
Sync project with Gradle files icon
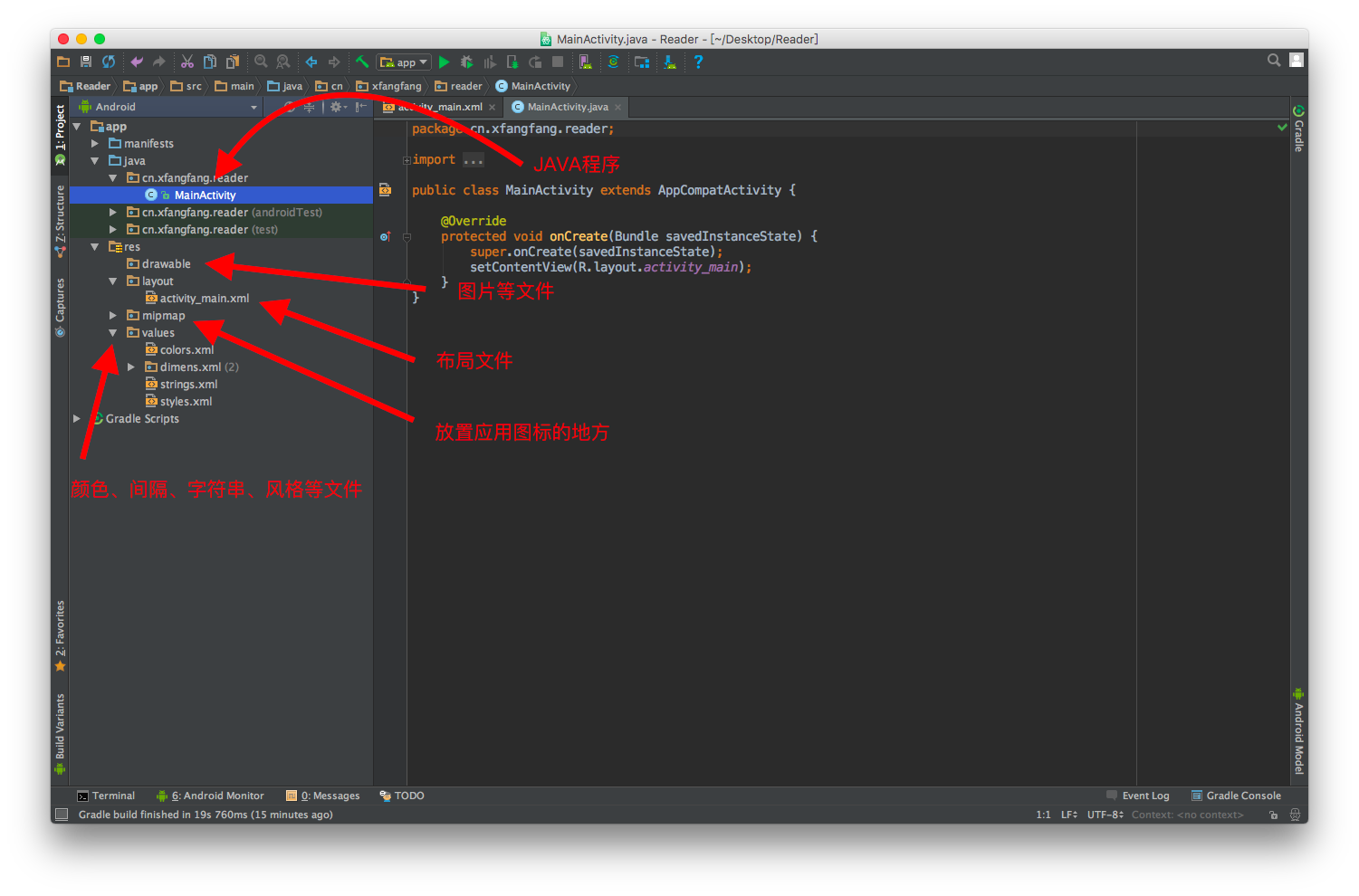[x=614, y=62]
